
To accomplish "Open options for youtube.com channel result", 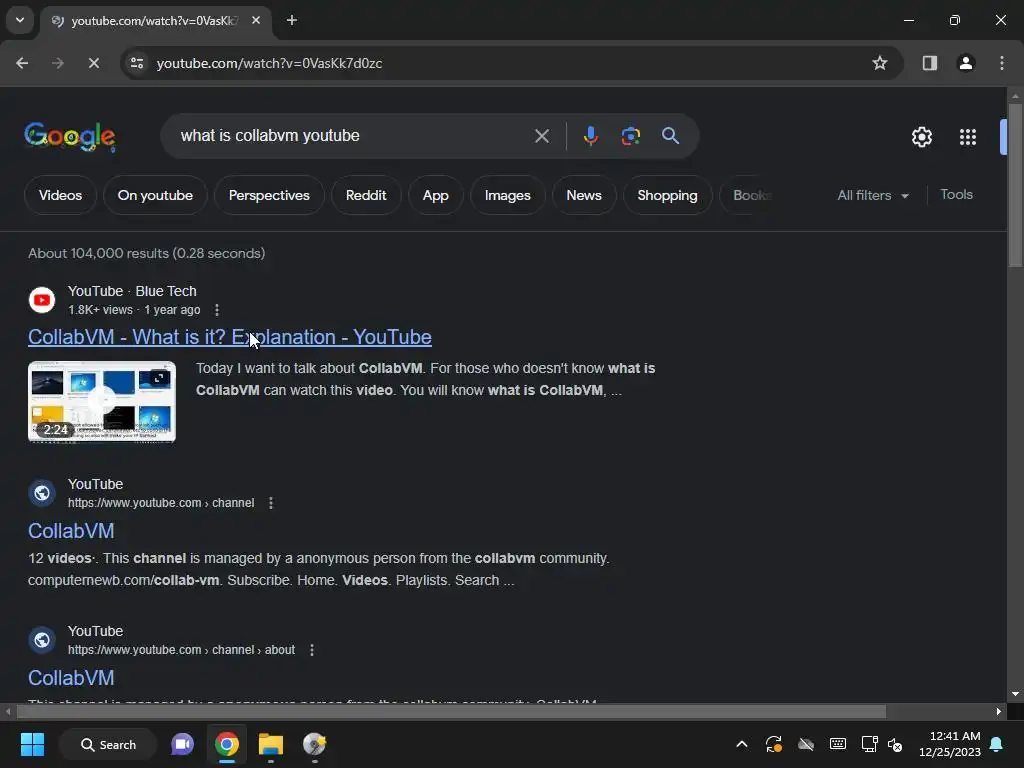I will (x=271, y=503).
